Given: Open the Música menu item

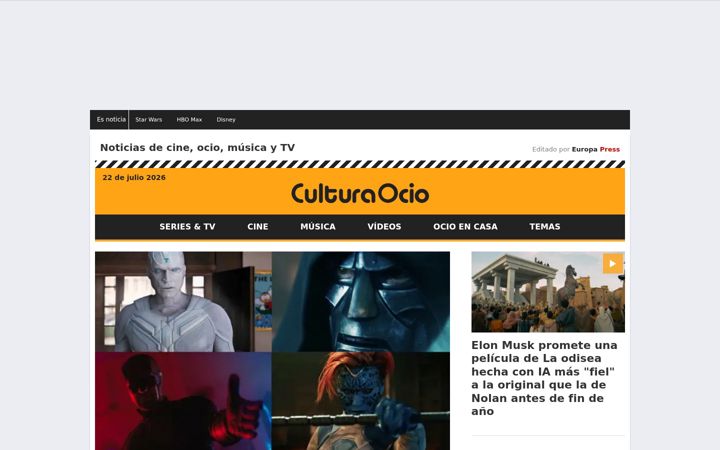Looking at the screenshot, I should click(x=318, y=226).
